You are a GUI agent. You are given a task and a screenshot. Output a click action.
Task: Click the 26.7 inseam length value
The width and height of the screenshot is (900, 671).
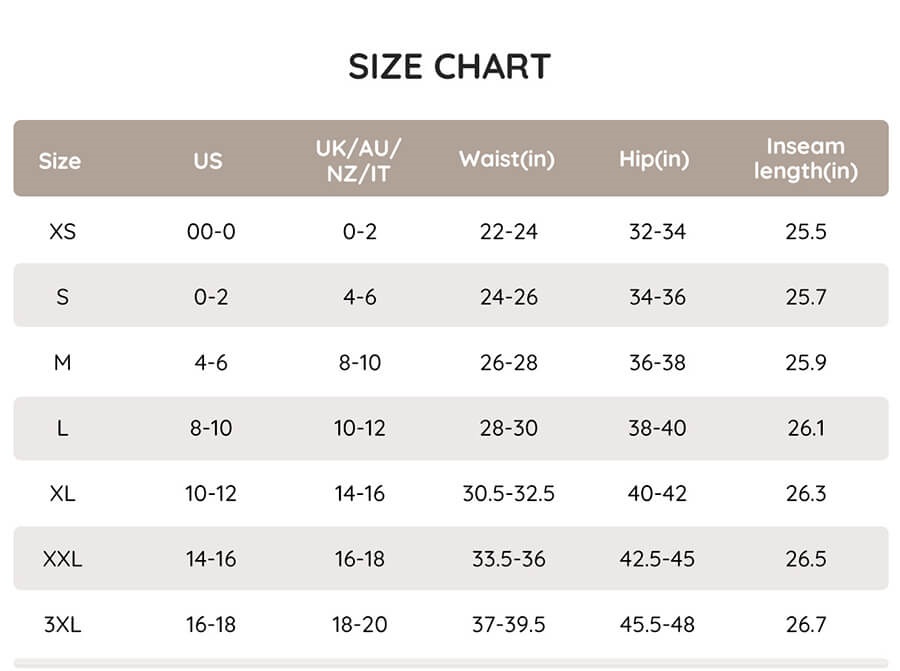(x=805, y=625)
